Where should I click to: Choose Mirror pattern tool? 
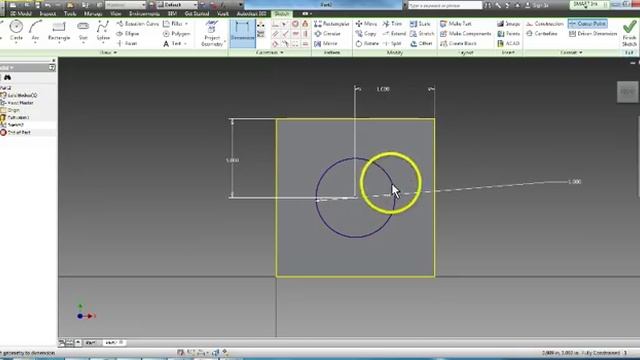(326, 43)
